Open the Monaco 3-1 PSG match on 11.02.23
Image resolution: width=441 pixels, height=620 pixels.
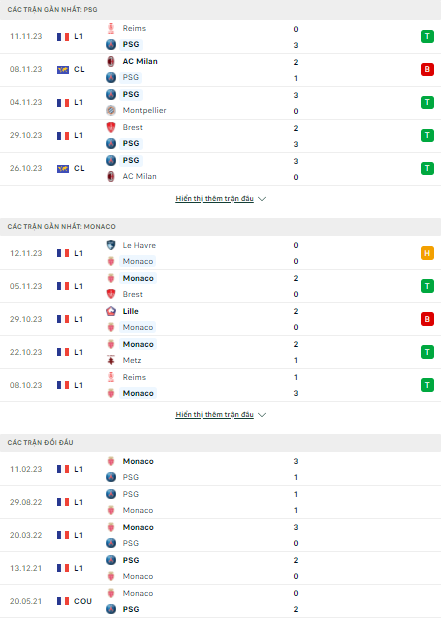pyautogui.click(x=220, y=469)
